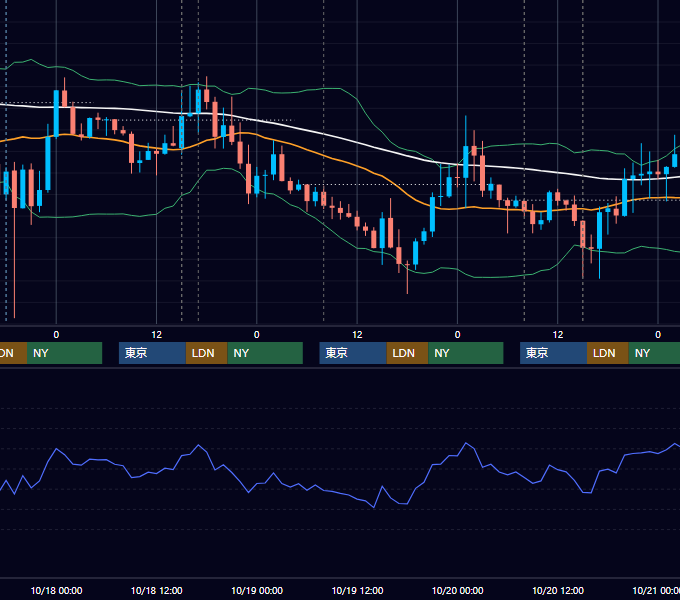The width and height of the screenshot is (680, 600).
Task: Select the NY session block ending after 10/19 00:00
Action: pyautogui.click(x=265, y=353)
